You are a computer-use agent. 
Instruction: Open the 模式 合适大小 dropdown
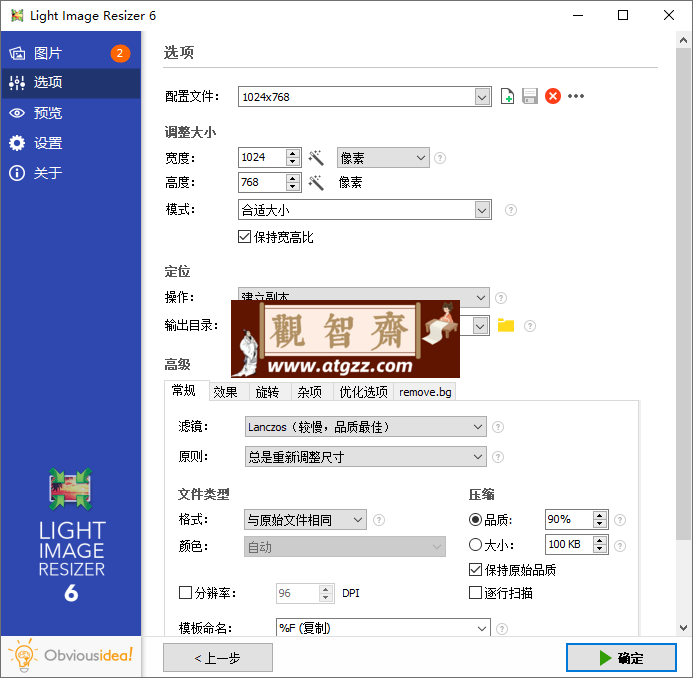click(365, 210)
